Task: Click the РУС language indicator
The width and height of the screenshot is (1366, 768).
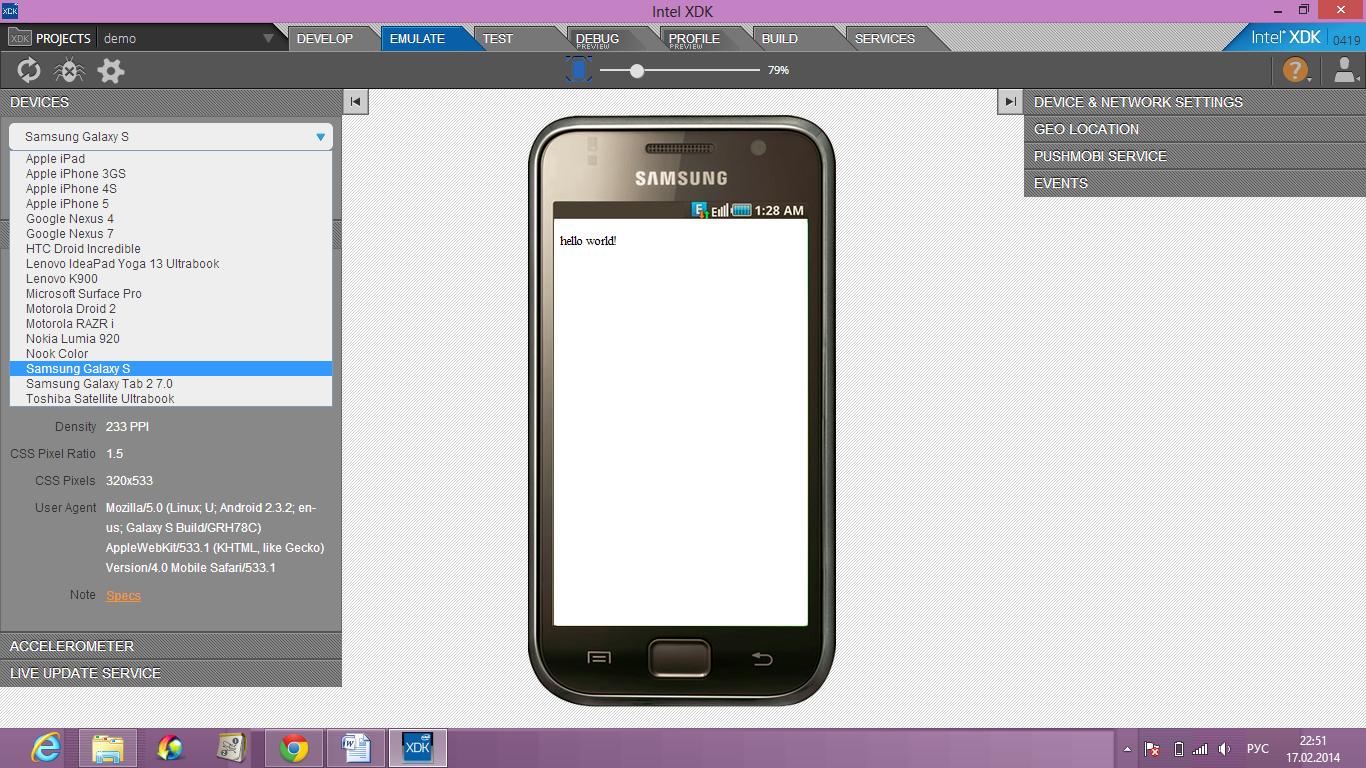Action: [x=1257, y=749]
